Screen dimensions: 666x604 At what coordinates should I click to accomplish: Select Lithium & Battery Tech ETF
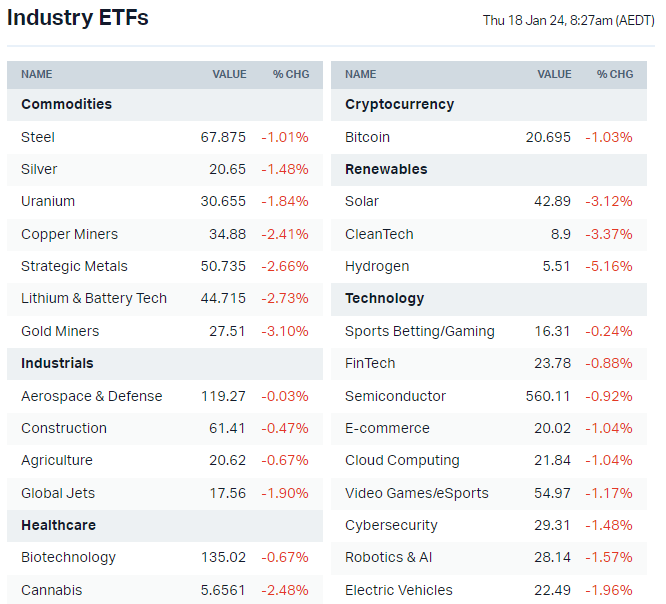point(94,298)
